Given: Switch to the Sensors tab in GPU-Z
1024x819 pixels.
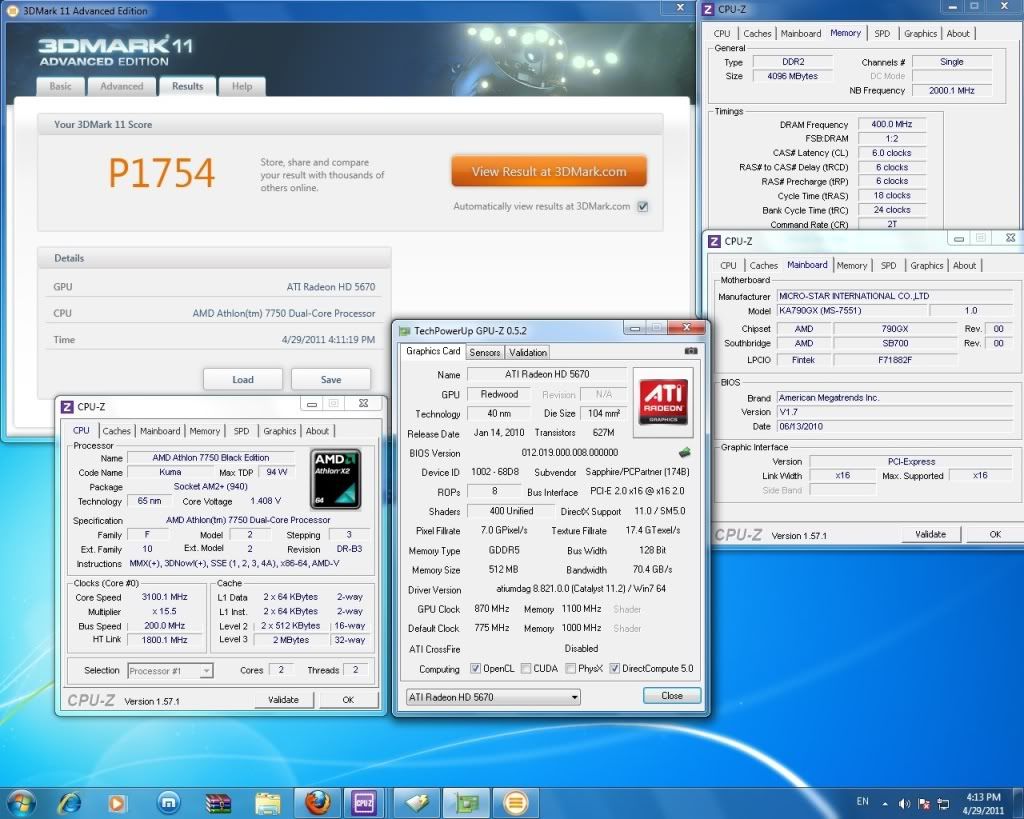Looking at the screenshot, I should pos(485,352).
